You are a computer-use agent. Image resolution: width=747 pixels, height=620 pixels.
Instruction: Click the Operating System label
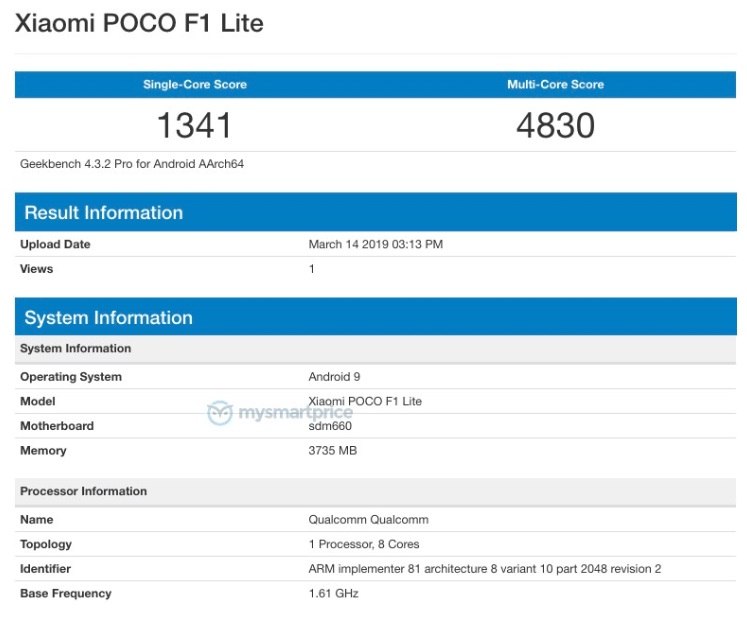point(71,376)
